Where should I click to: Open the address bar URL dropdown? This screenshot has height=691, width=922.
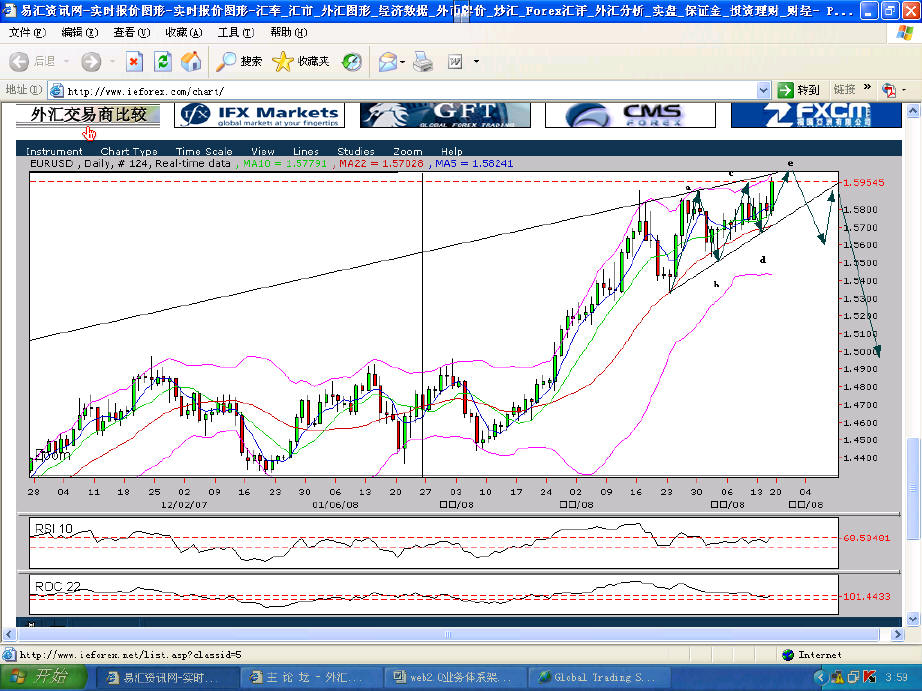click(x=763, y=91)
